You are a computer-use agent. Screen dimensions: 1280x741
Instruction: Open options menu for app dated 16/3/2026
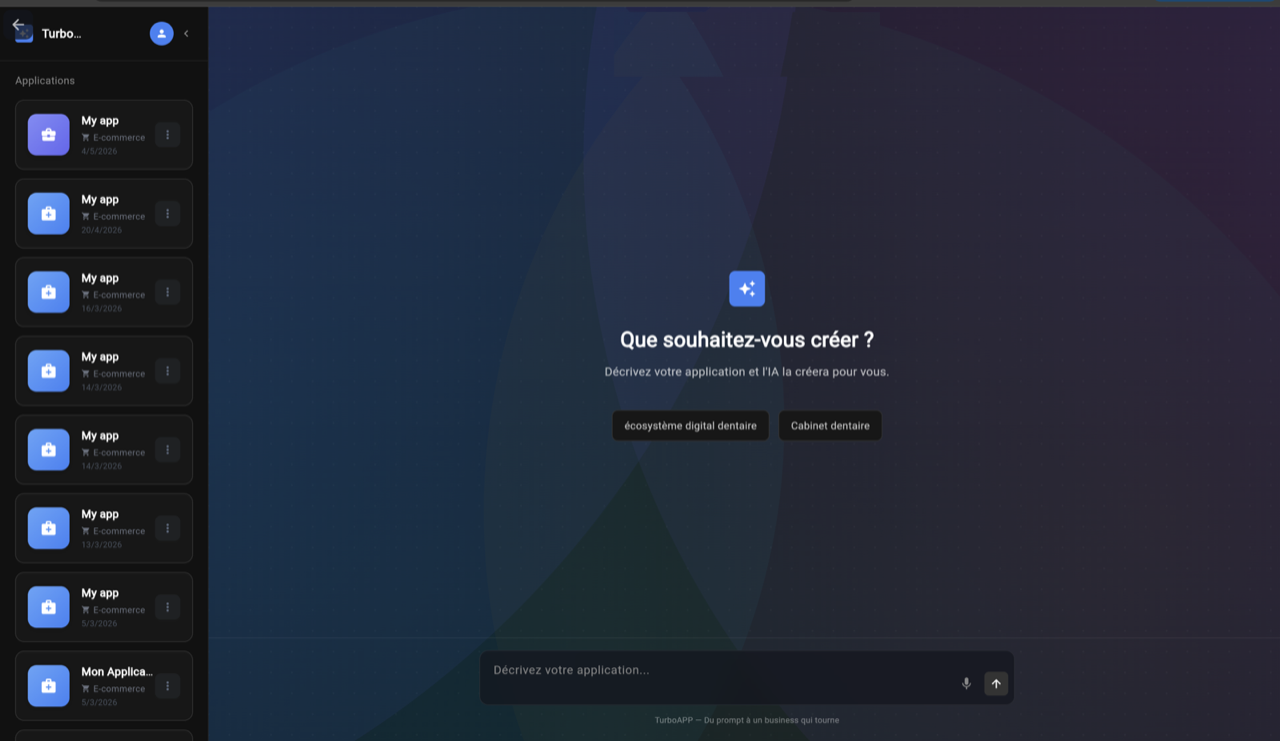[x=167, y=292]
